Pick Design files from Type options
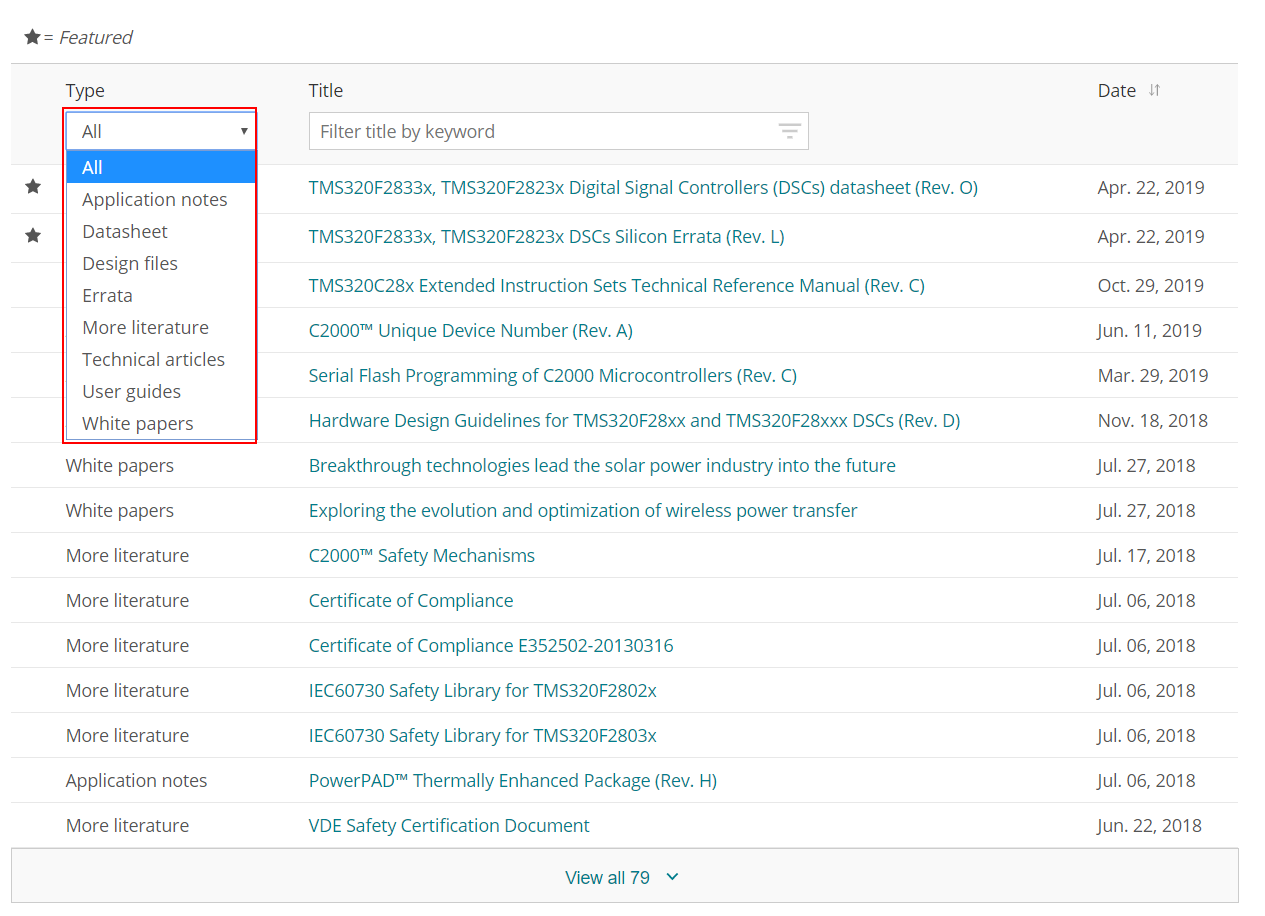1265x916 pixels. [x=130, y=263]
